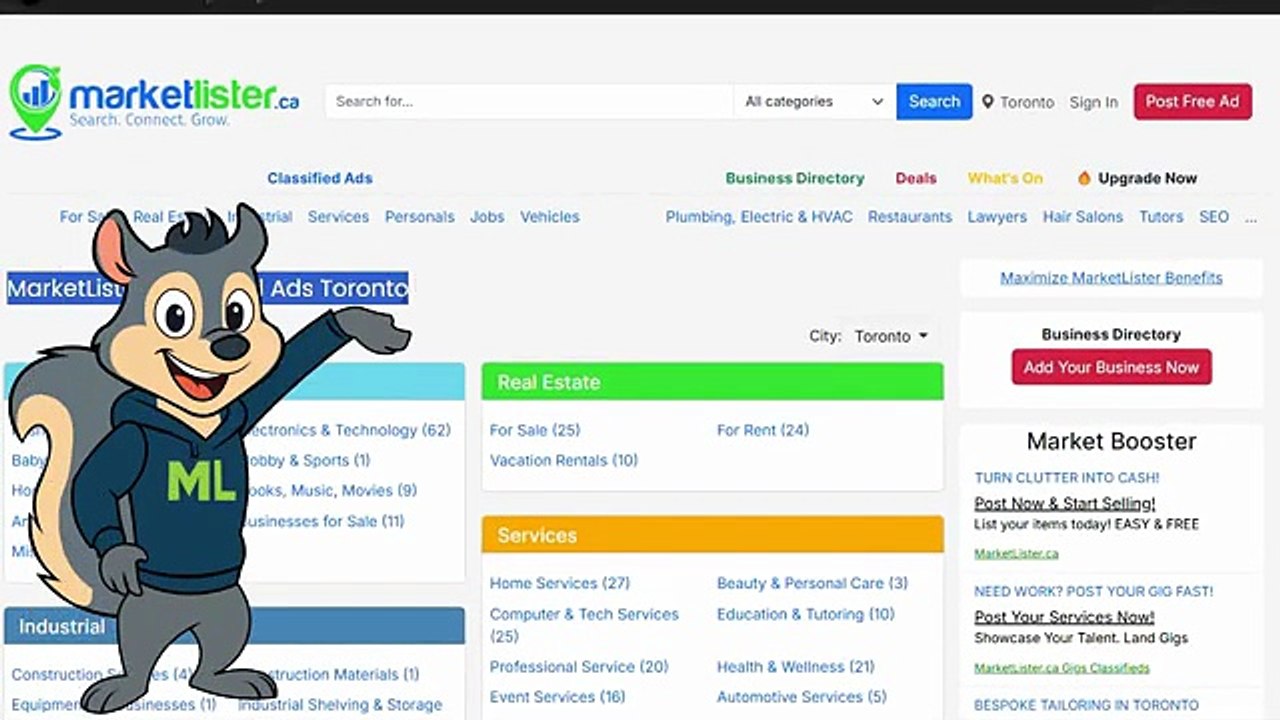Open Books, Music, Movies (9)
1280x720 pixels.
(329, 490)
